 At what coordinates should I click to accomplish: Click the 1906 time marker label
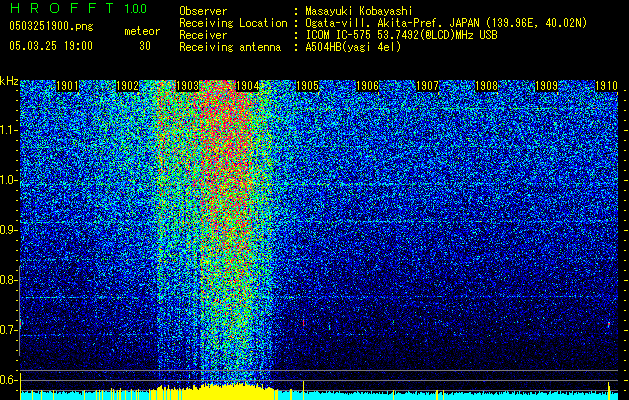[367, 86]
